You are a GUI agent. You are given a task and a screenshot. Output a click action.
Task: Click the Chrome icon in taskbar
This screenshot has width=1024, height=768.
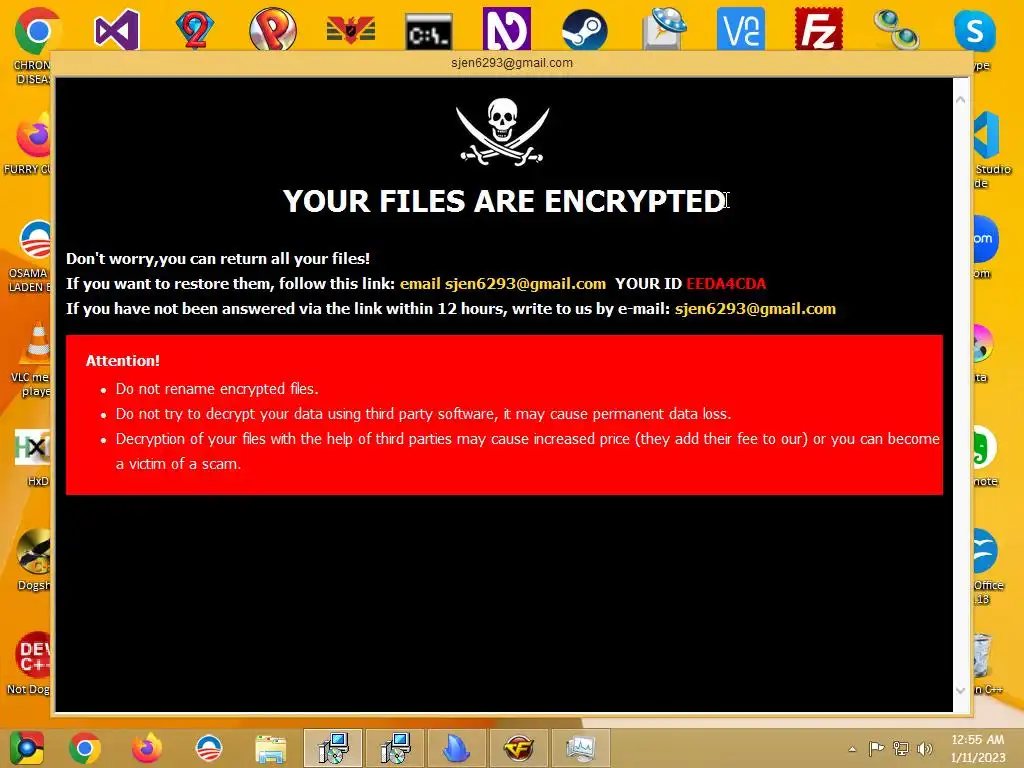(x=85, y=748)
